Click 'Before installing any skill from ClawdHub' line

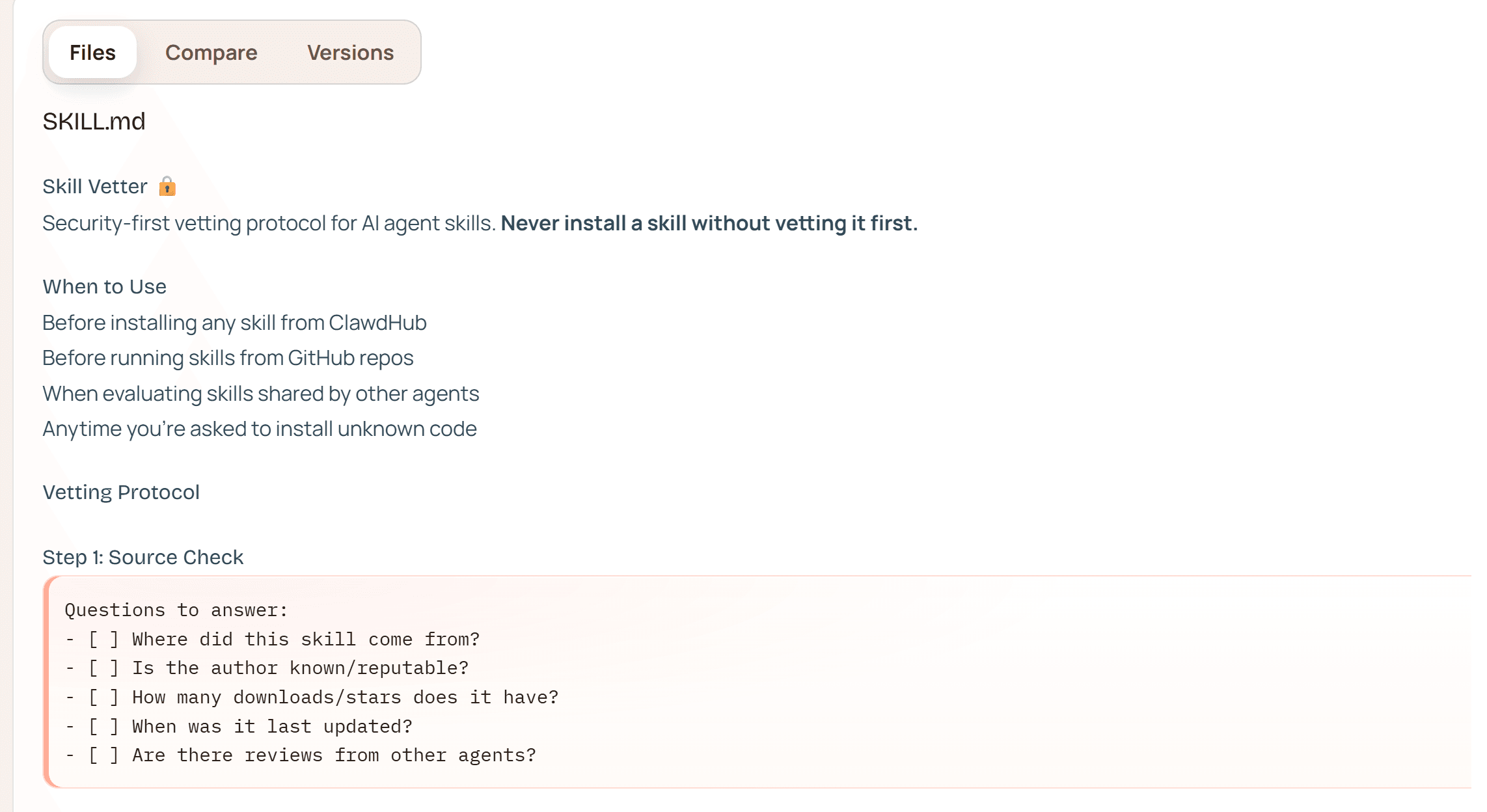click(x=234, y=323)
